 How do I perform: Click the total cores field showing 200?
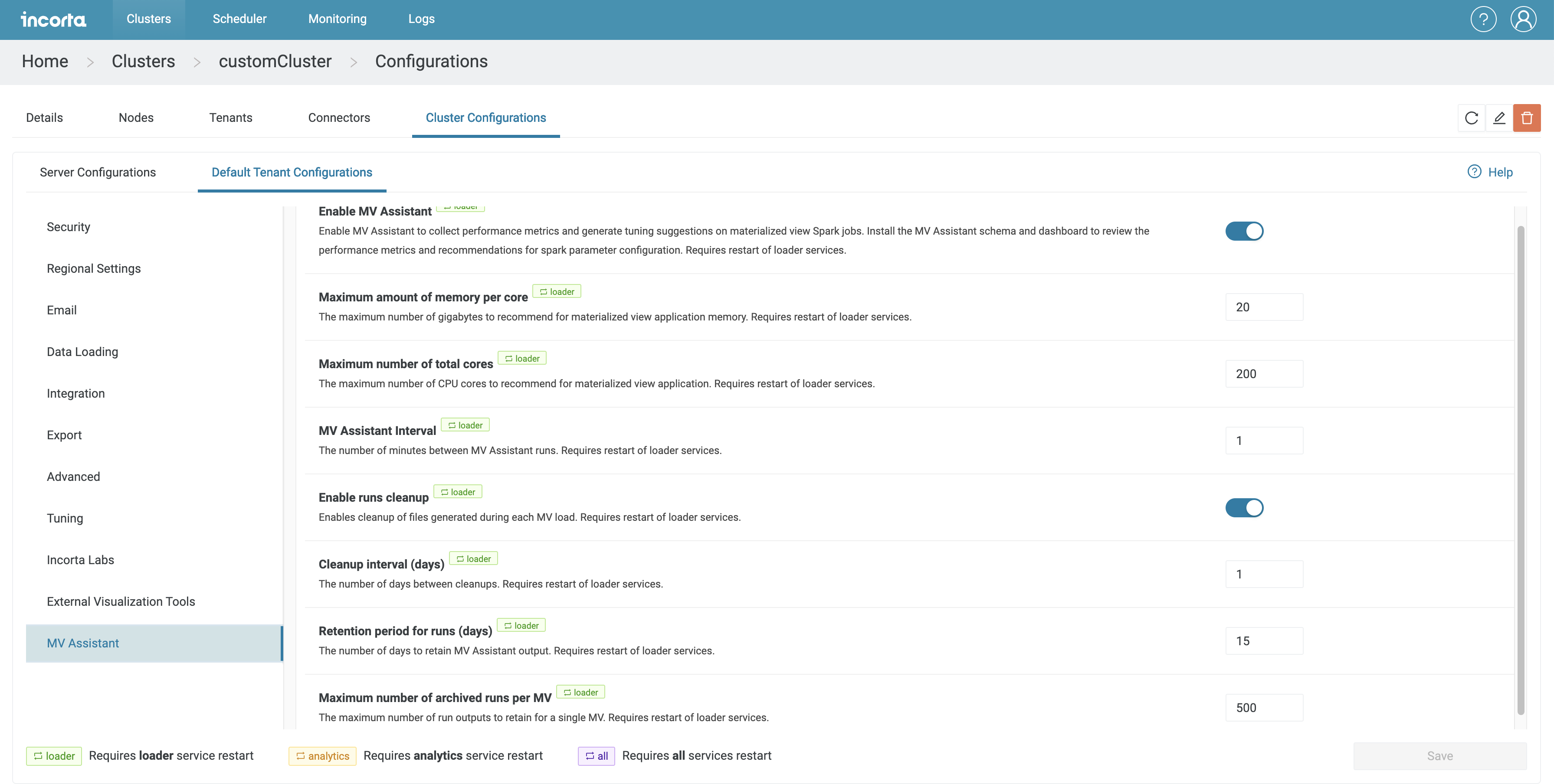(x=1264, y=374)
